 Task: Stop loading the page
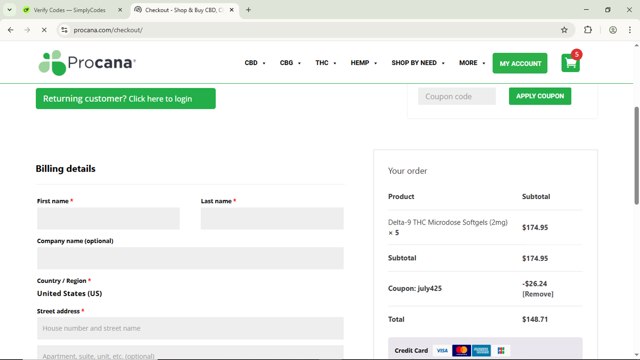(x=44, y=30)
